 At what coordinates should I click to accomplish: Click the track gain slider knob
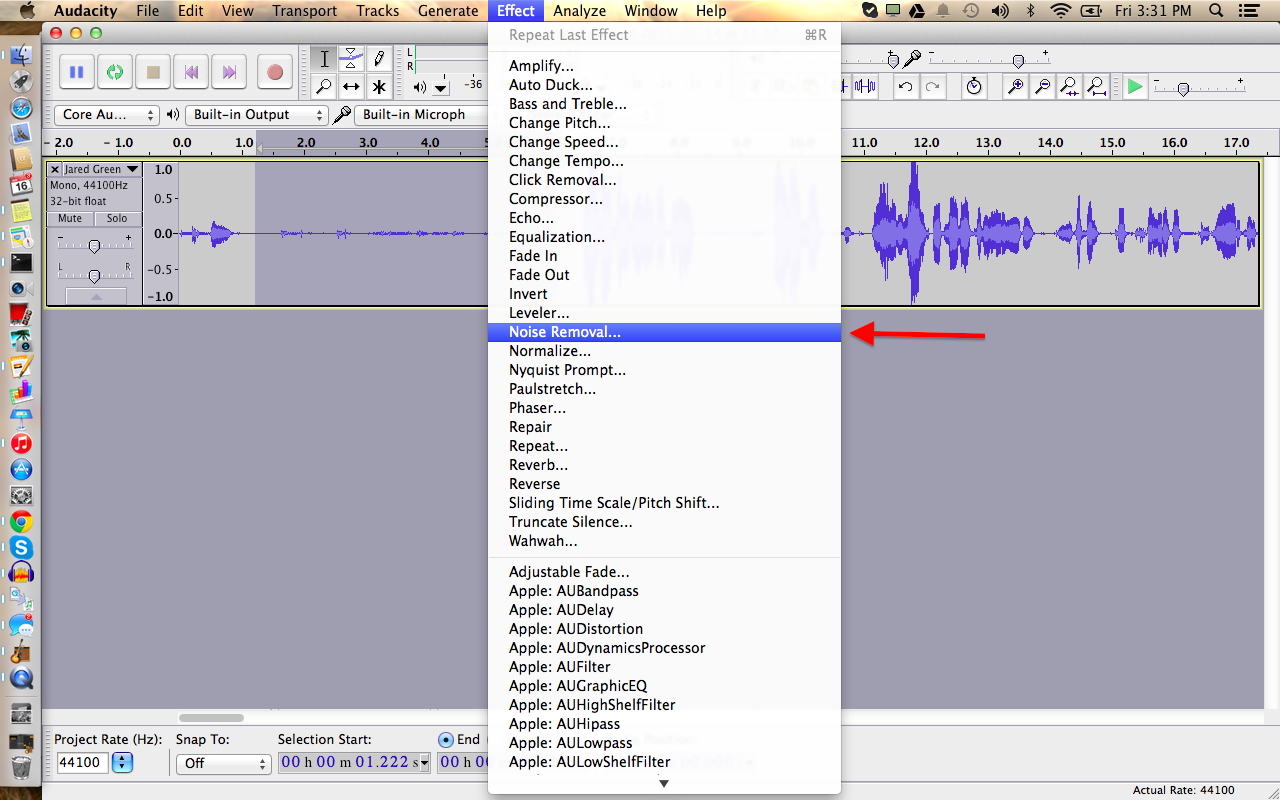pos(94,246)
